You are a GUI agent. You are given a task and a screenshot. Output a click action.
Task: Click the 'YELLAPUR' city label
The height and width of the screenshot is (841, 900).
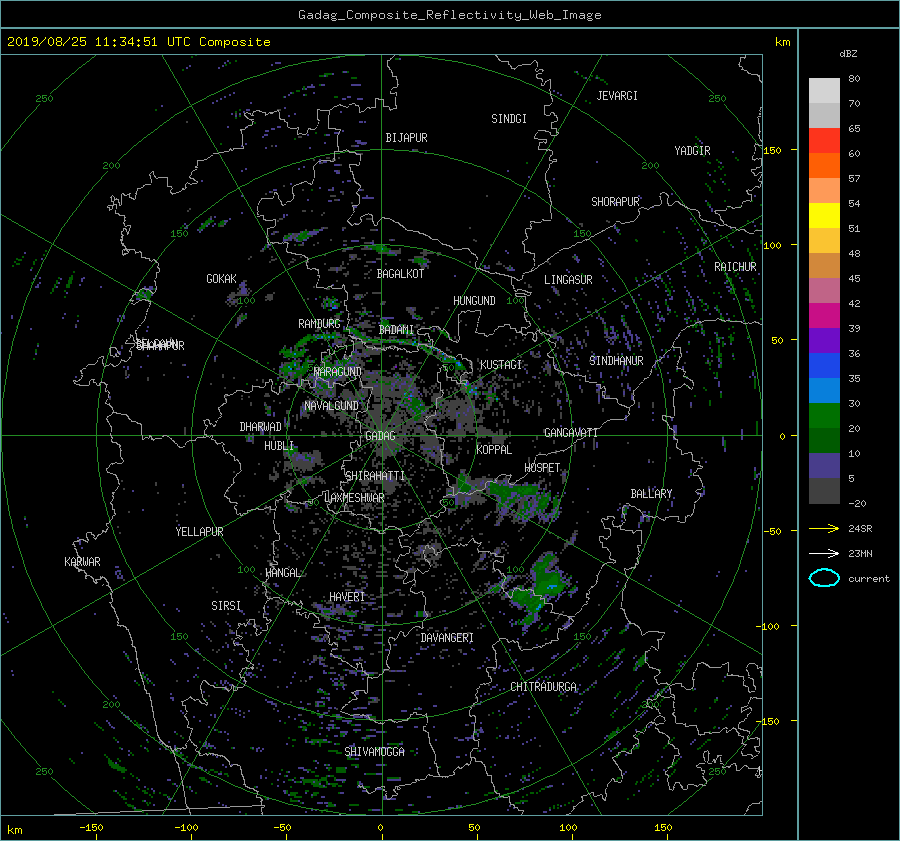(199, 532)
